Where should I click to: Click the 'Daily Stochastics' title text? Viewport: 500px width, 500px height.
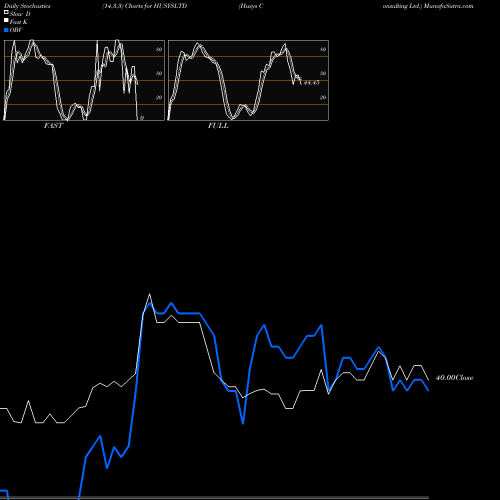pos(27,6)
